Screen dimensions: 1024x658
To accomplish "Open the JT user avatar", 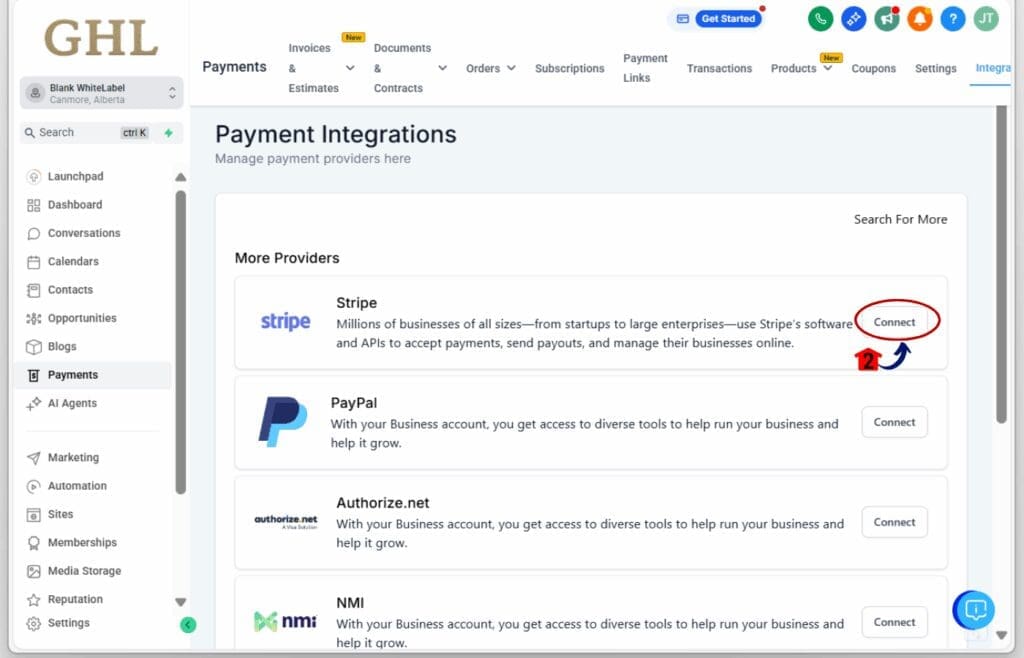I will tap(986, 19).
